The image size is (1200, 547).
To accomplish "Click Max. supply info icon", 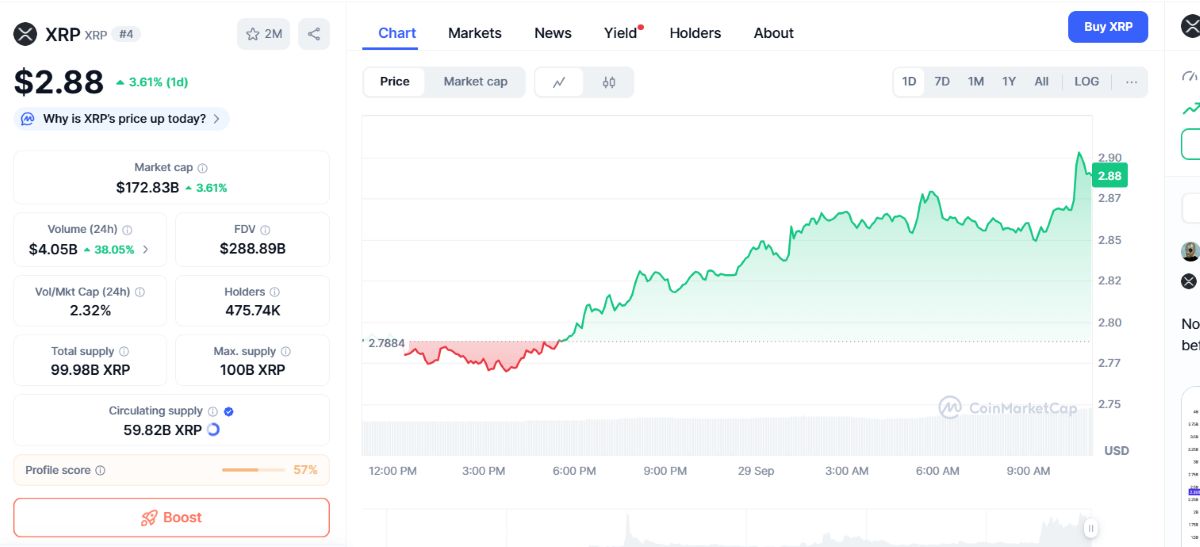I will pos(286,352).
